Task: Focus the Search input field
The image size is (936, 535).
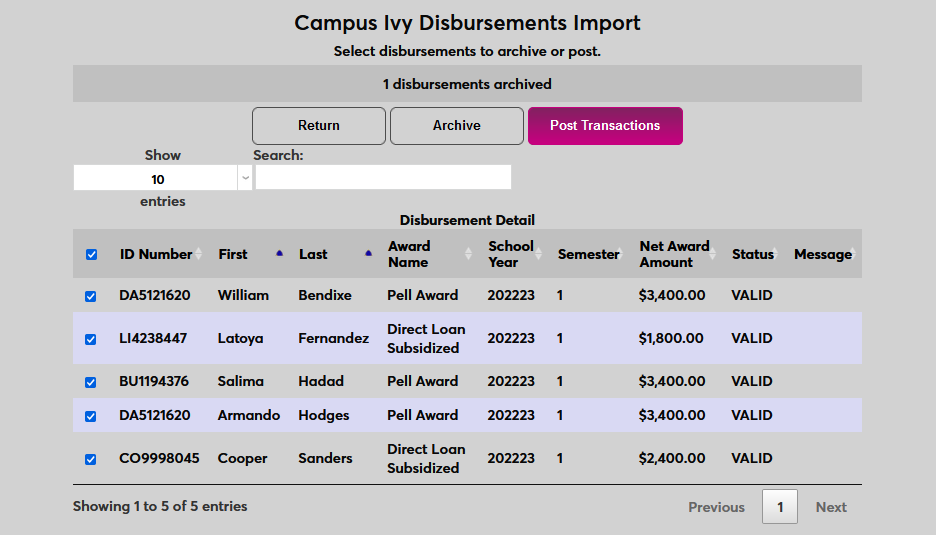Action: coord(383,178)
